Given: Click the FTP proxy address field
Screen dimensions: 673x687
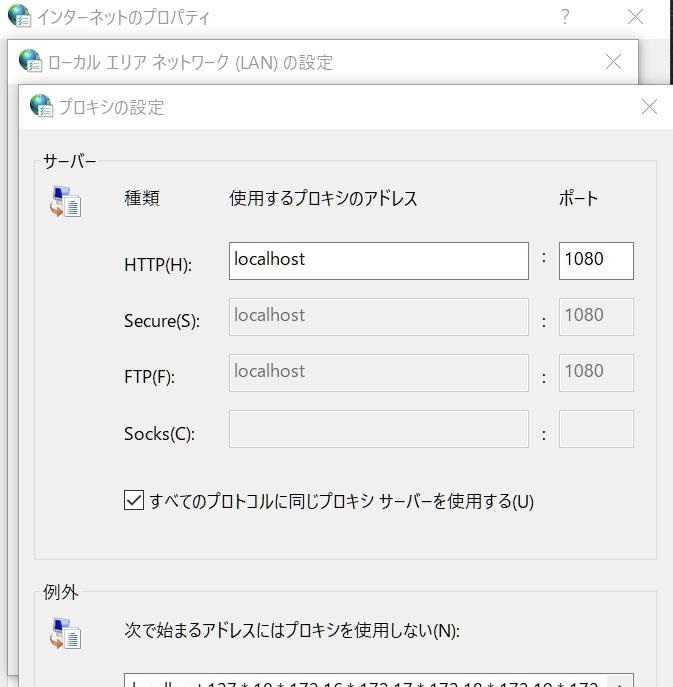Looking at the screenshot, I should tap(379, 373).
